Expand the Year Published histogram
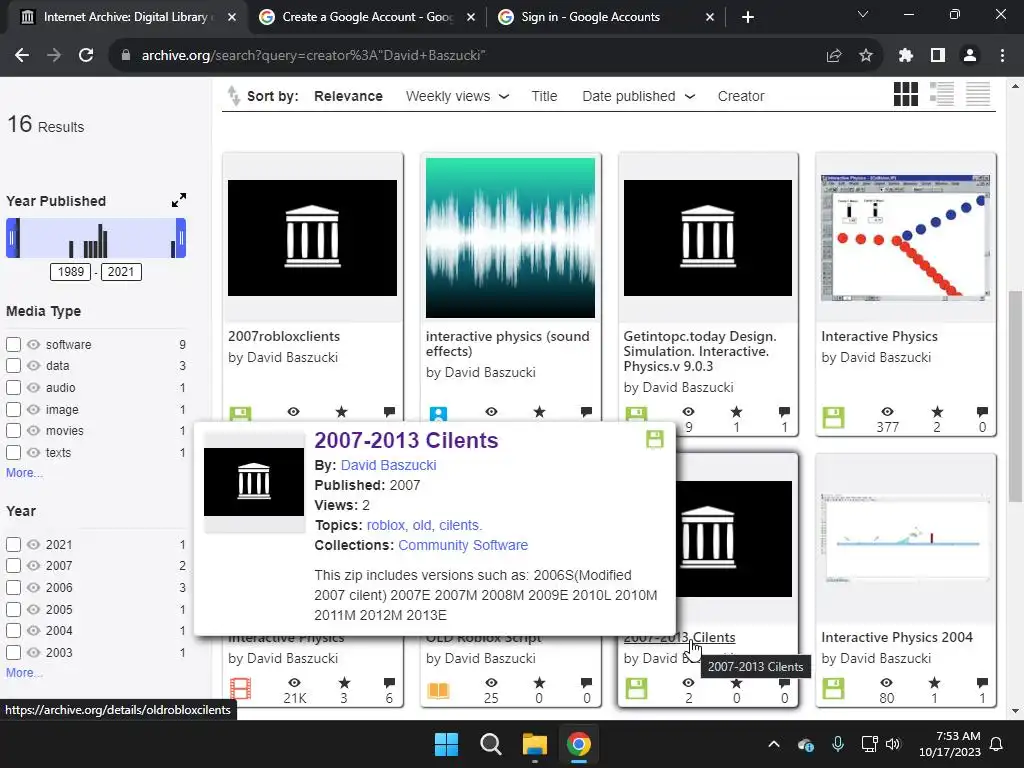The image size is (1024, 768). [179, 200]
